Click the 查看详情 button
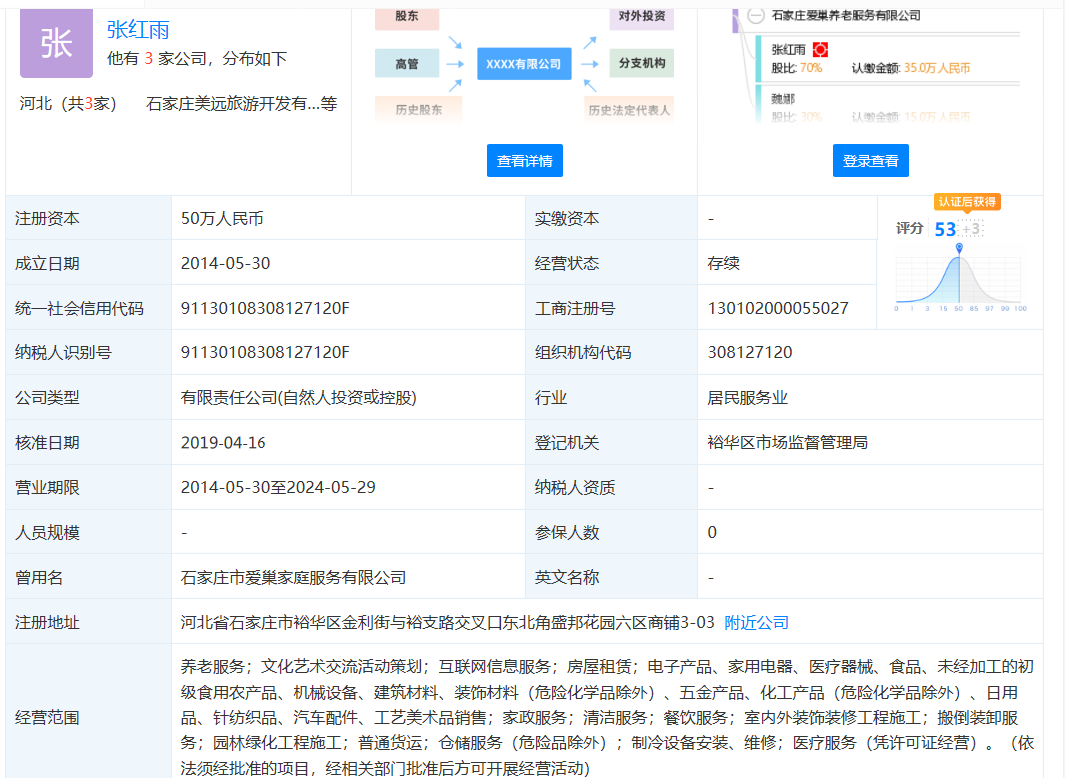The height and width of the screenshot is (778, 1065). 524,160
